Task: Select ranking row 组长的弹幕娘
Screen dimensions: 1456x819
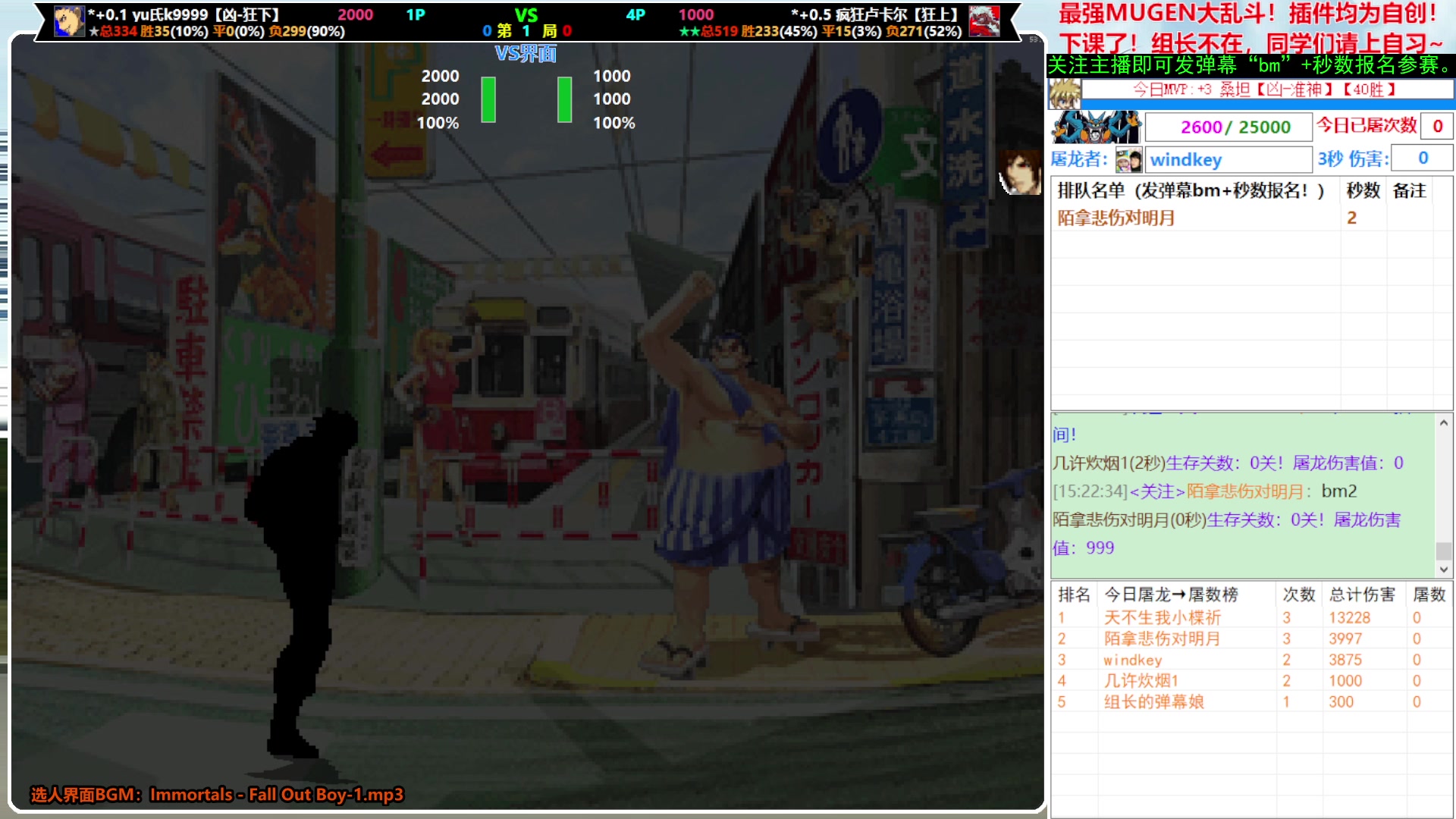Action: pos(1251,702)
